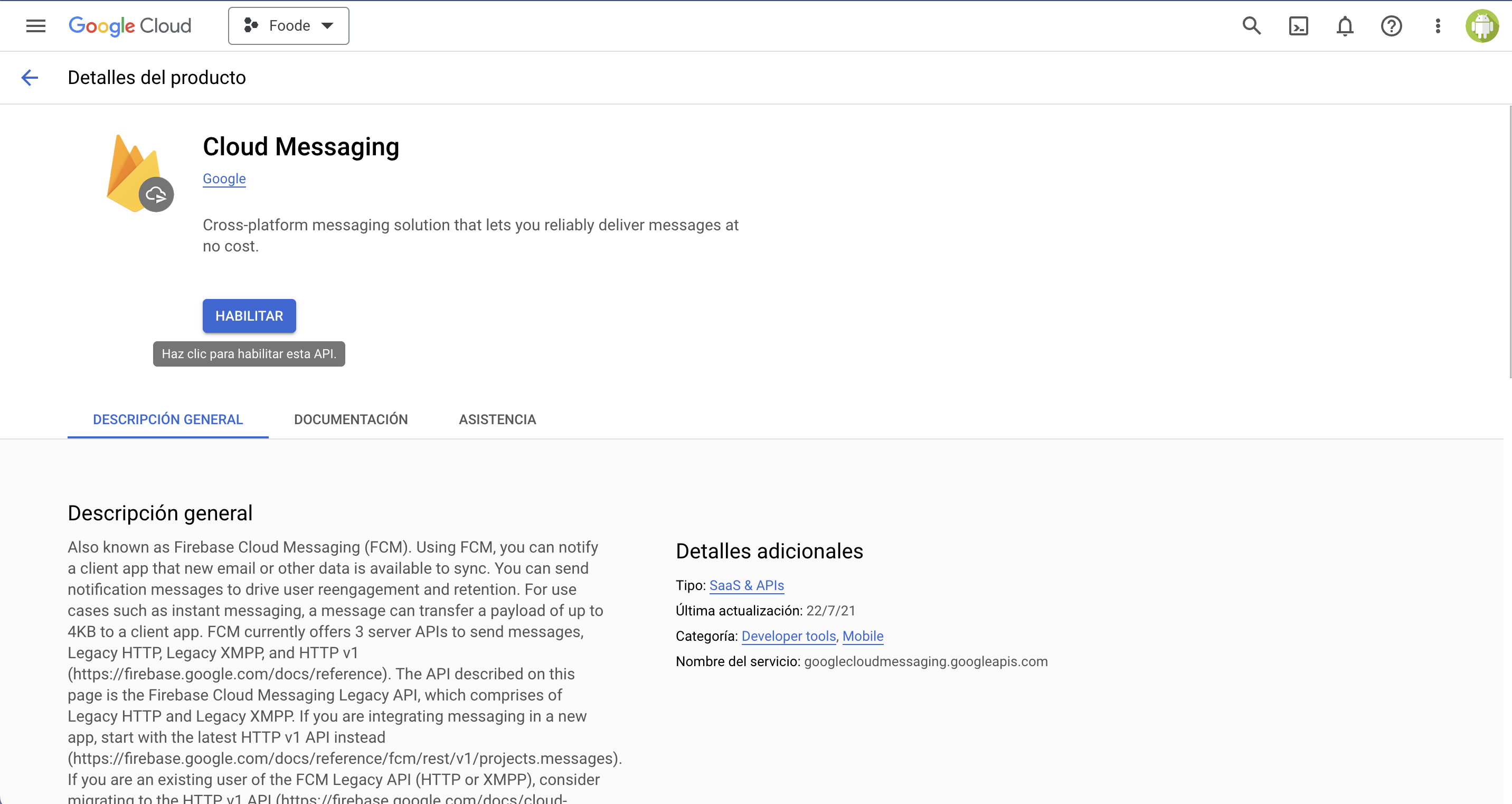Open the help question mark icon
The height and width of the screenshot is (804, 1512).
pyautogui.click(x=1391, y=26)
